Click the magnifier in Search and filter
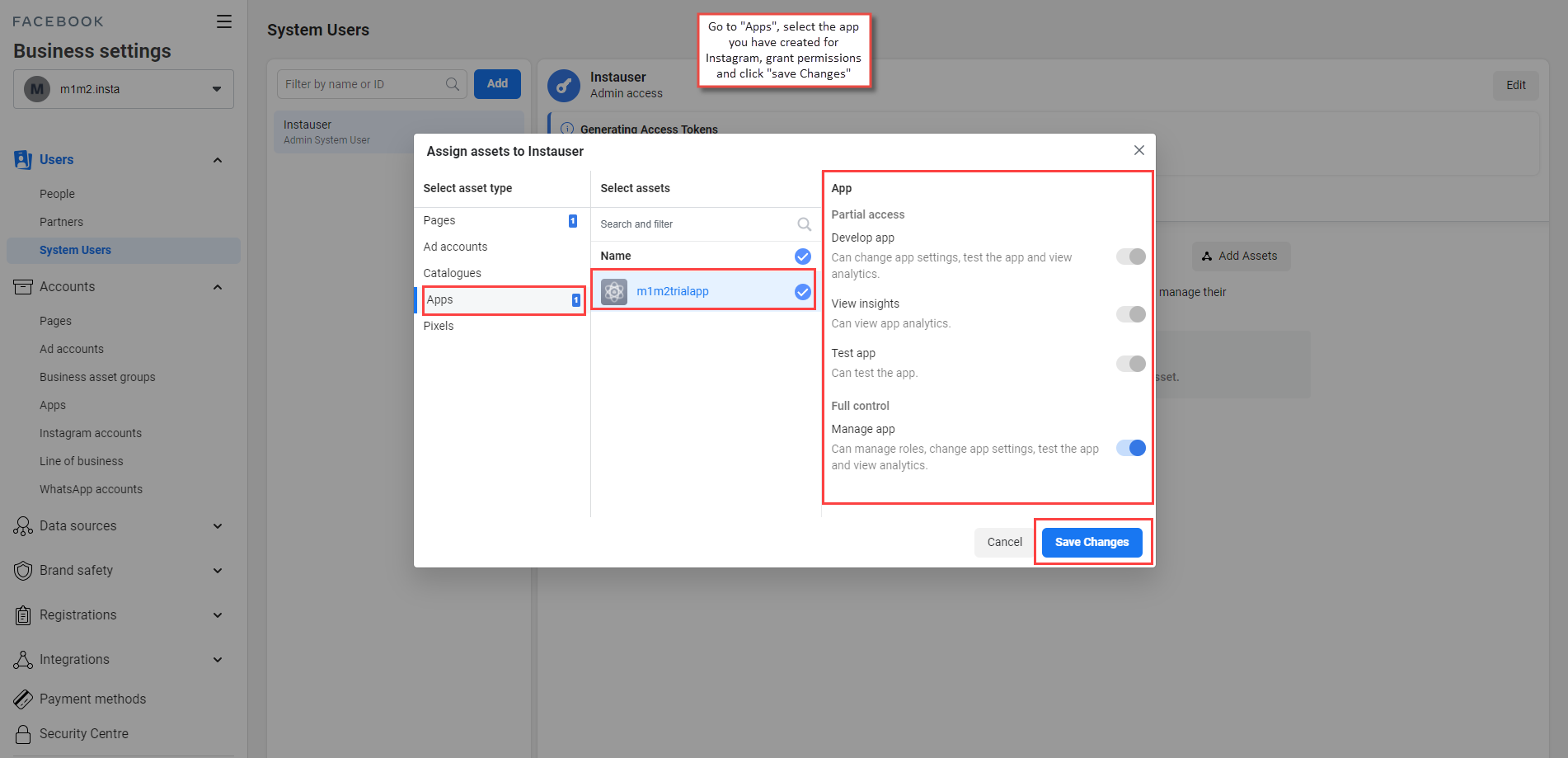This screenshot has height=758, width=1568. pos(805,224)
